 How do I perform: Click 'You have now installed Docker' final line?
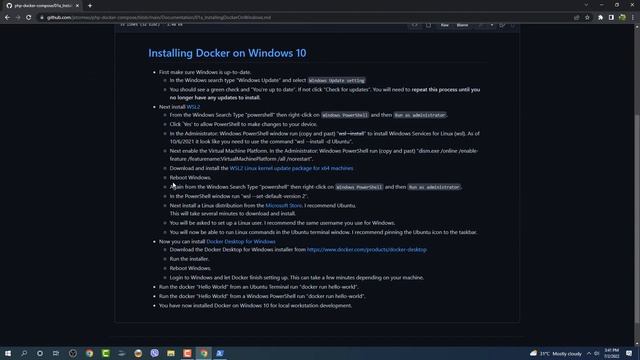click(255, 305)
